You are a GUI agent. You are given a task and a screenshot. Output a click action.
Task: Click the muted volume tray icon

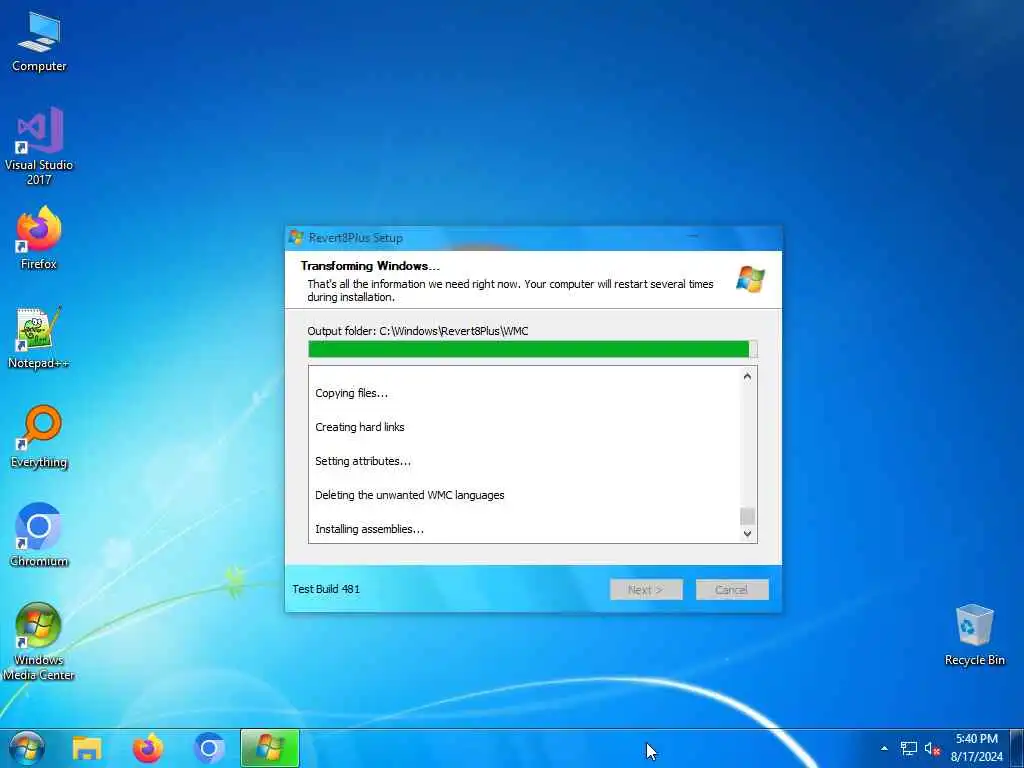click(x=932, y=748)
